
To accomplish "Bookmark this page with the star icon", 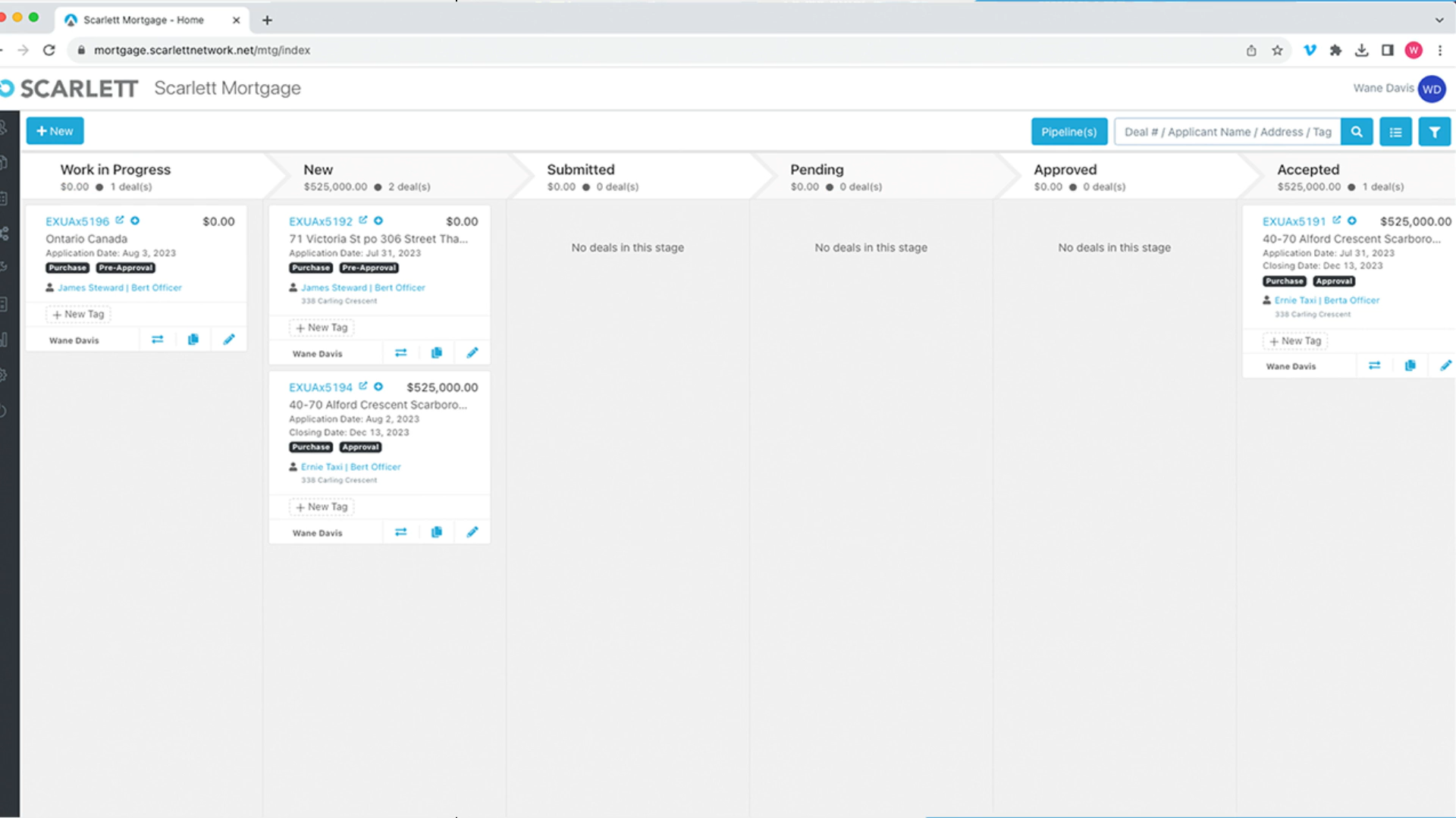I will pos(1277,50).
